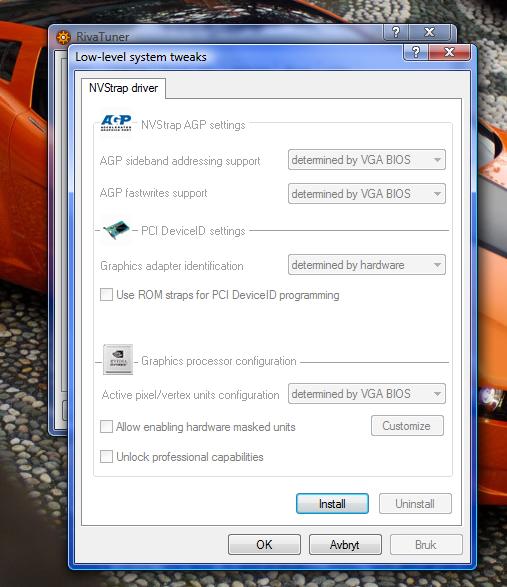Click the Customize button
This screenshot has height=587, width=507.
[407, 426]
